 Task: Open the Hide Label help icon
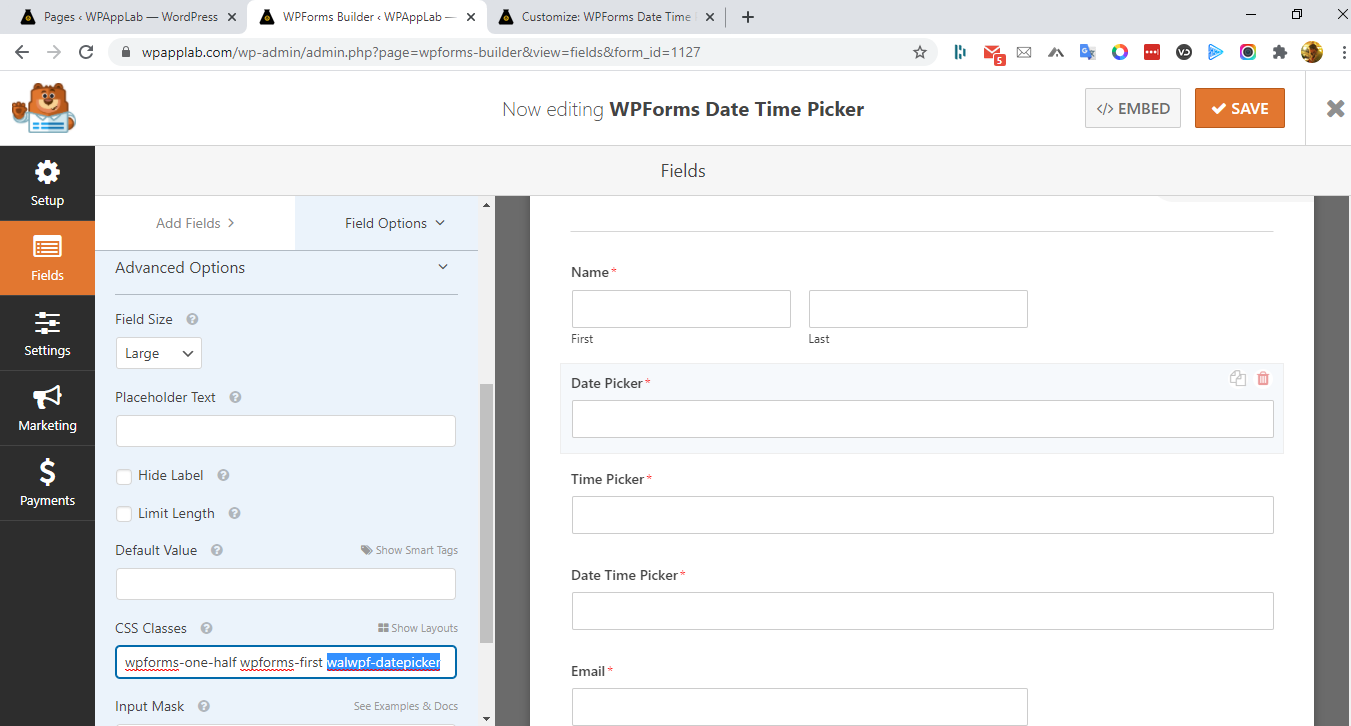coord(223,476)
